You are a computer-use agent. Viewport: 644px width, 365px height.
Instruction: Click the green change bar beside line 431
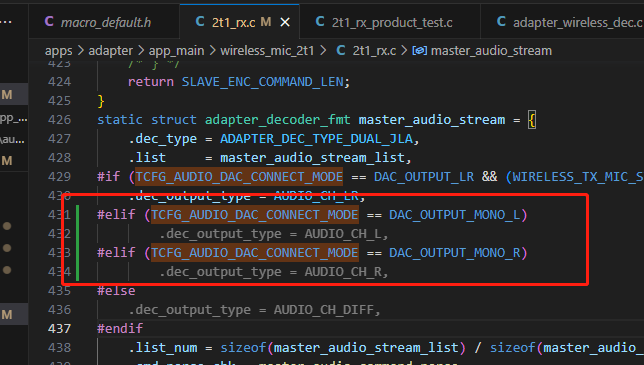click(77, 215)
